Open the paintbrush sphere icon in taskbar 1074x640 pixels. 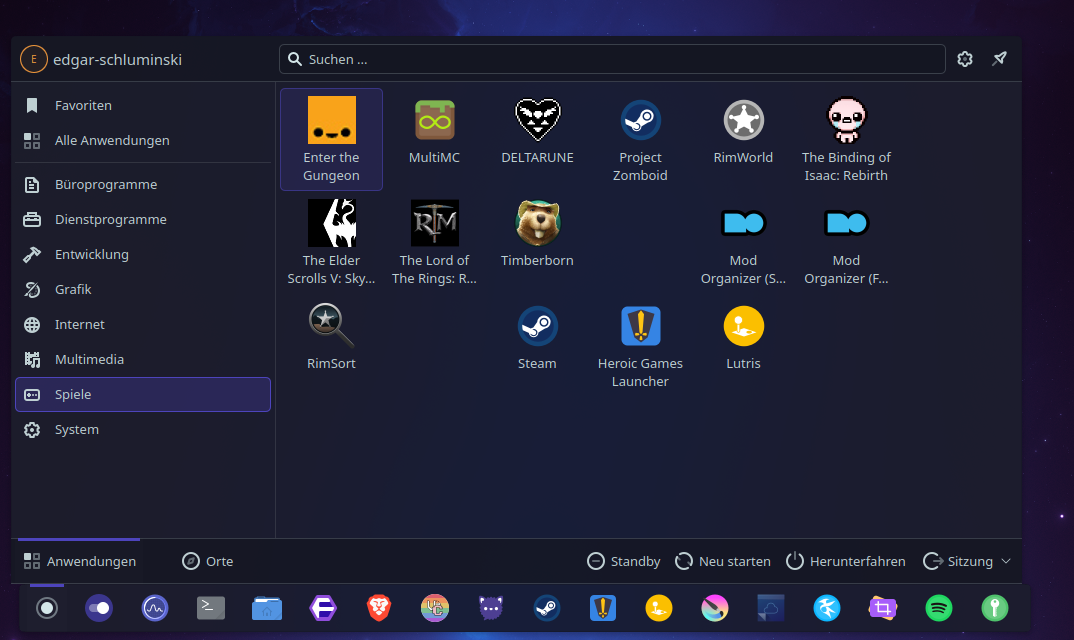[715, 608]
